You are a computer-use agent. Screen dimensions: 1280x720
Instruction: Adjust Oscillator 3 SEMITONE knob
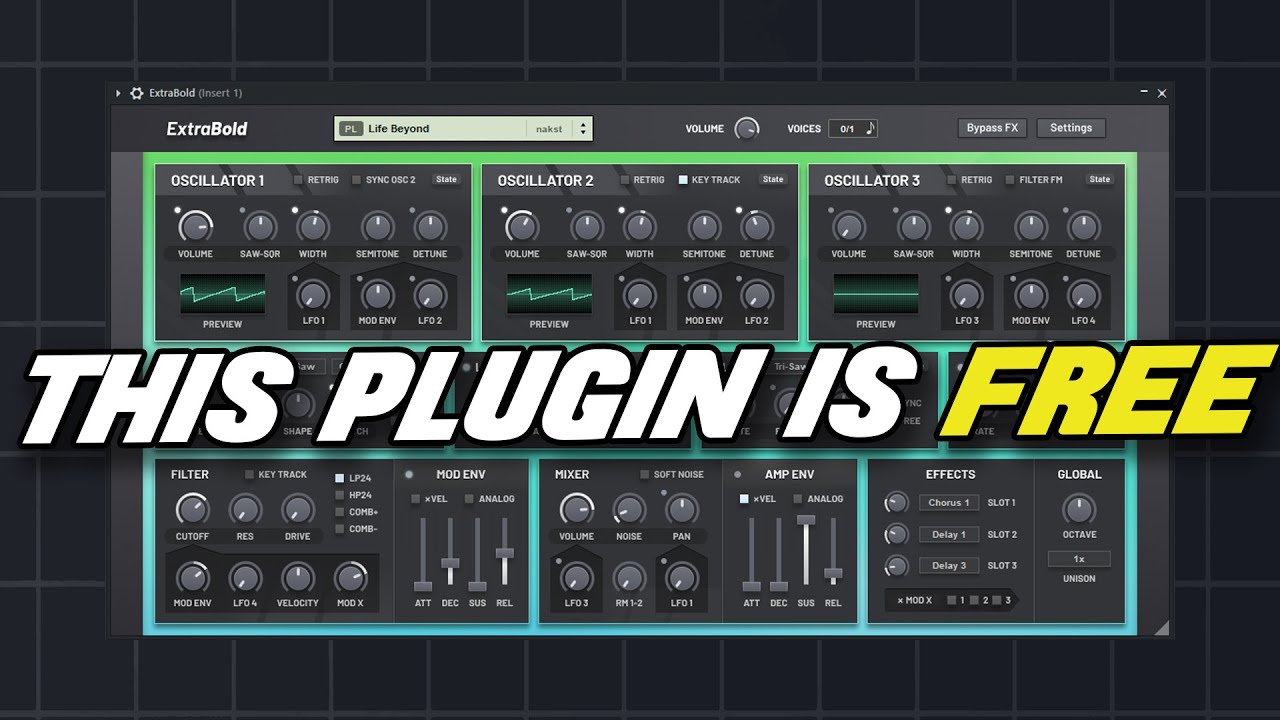(1030, 227)
